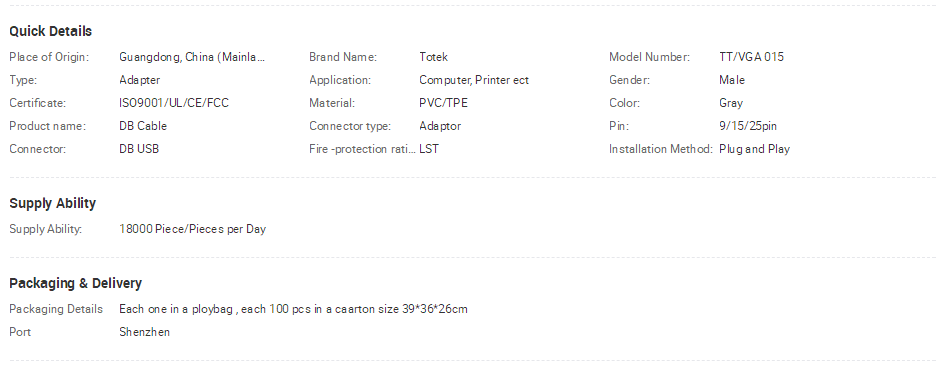
Task: Click the Quick Details heading
Action: (50, 32)
